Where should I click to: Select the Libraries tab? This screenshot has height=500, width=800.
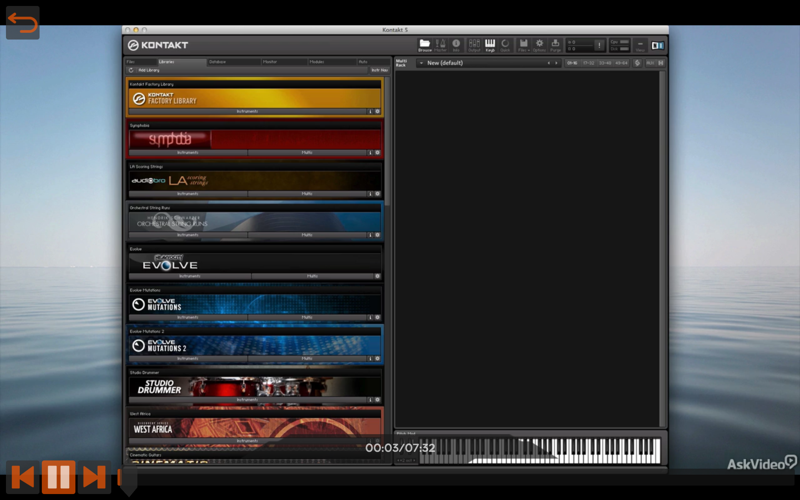coord(182,62)
